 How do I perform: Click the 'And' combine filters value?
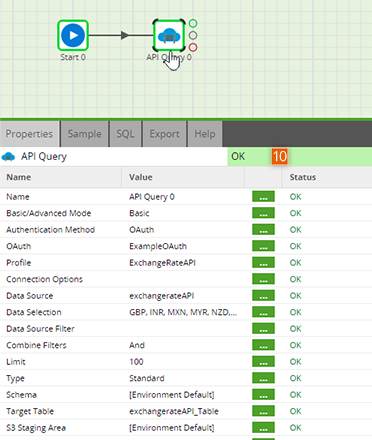pyautogui.click(x=137, y=345)
